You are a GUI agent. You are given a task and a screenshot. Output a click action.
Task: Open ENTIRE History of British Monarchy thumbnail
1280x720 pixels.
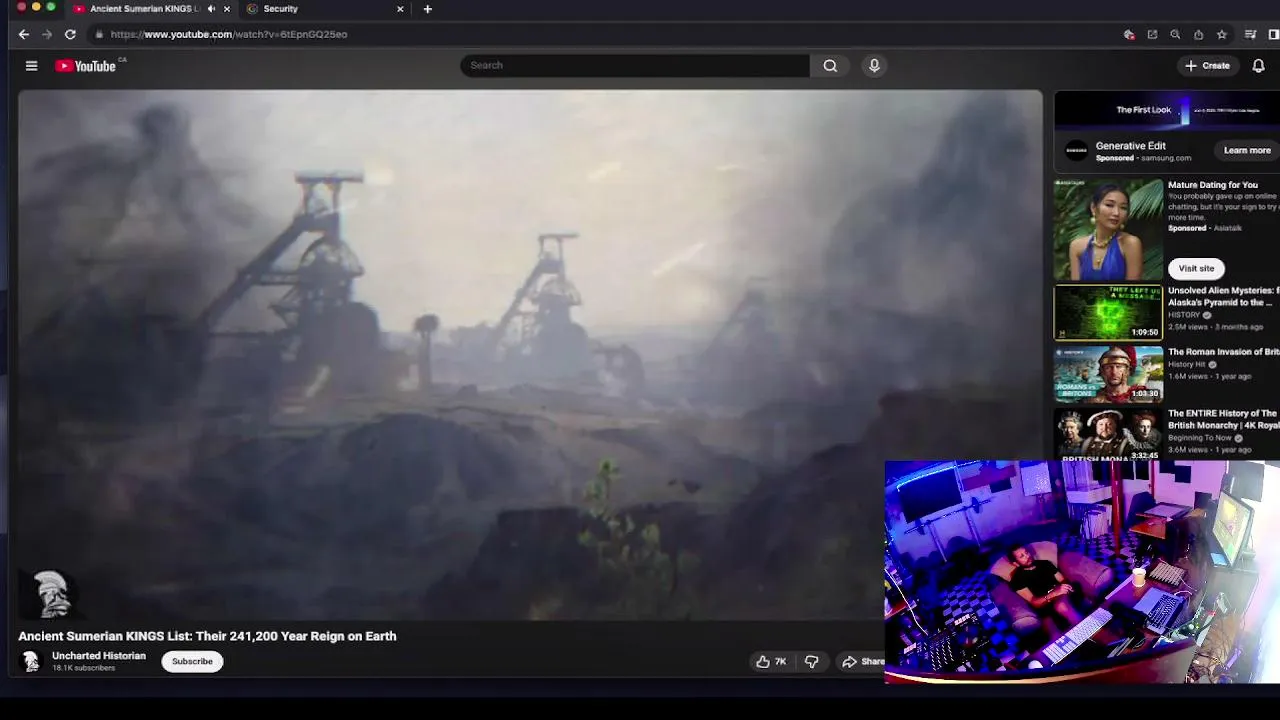tap(1109, 434)
